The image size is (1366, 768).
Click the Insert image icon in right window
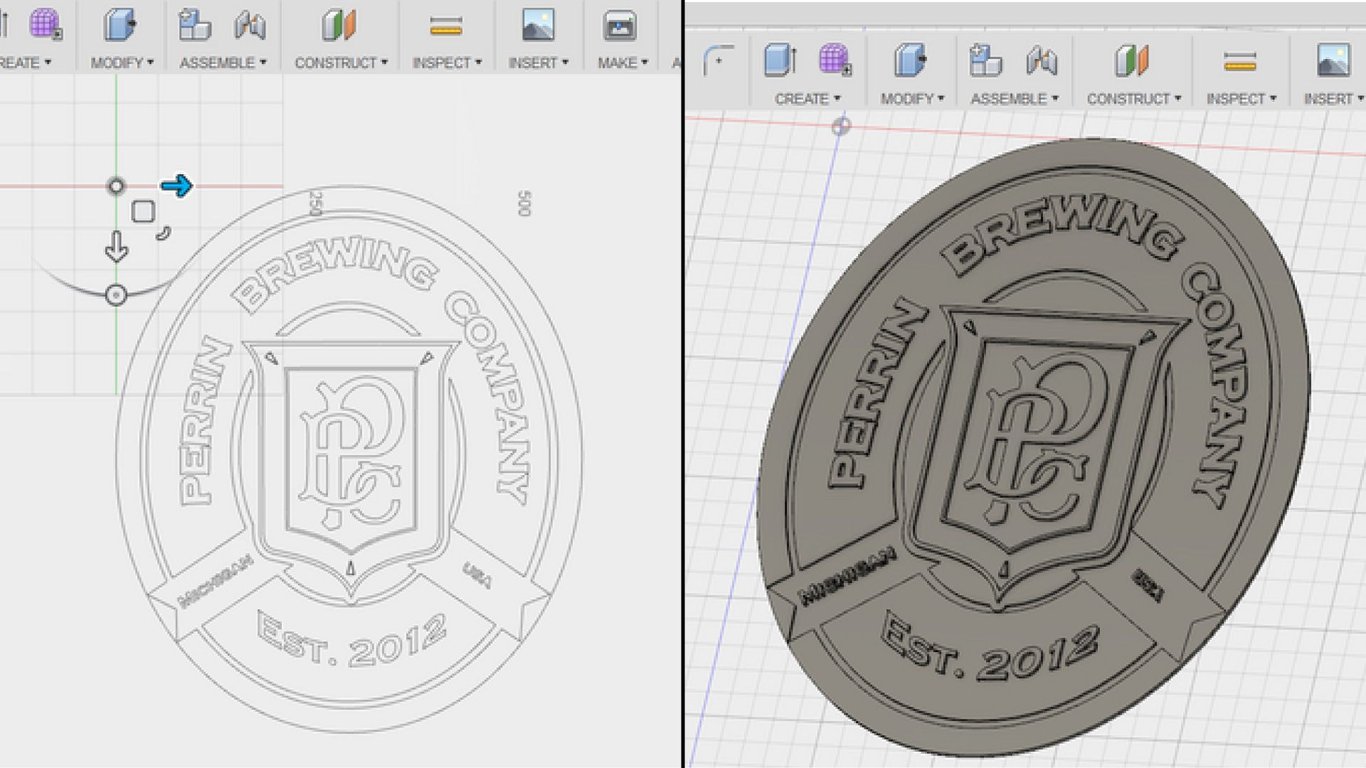(1333, 60)
